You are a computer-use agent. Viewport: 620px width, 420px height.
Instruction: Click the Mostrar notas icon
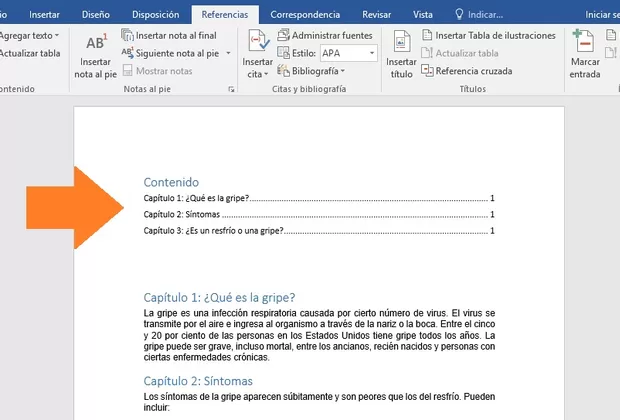coord(127,71)
